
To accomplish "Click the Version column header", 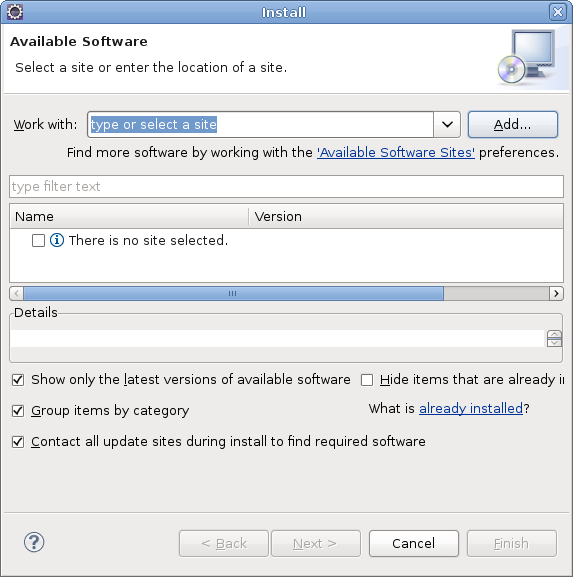I will tap(406, 216).
